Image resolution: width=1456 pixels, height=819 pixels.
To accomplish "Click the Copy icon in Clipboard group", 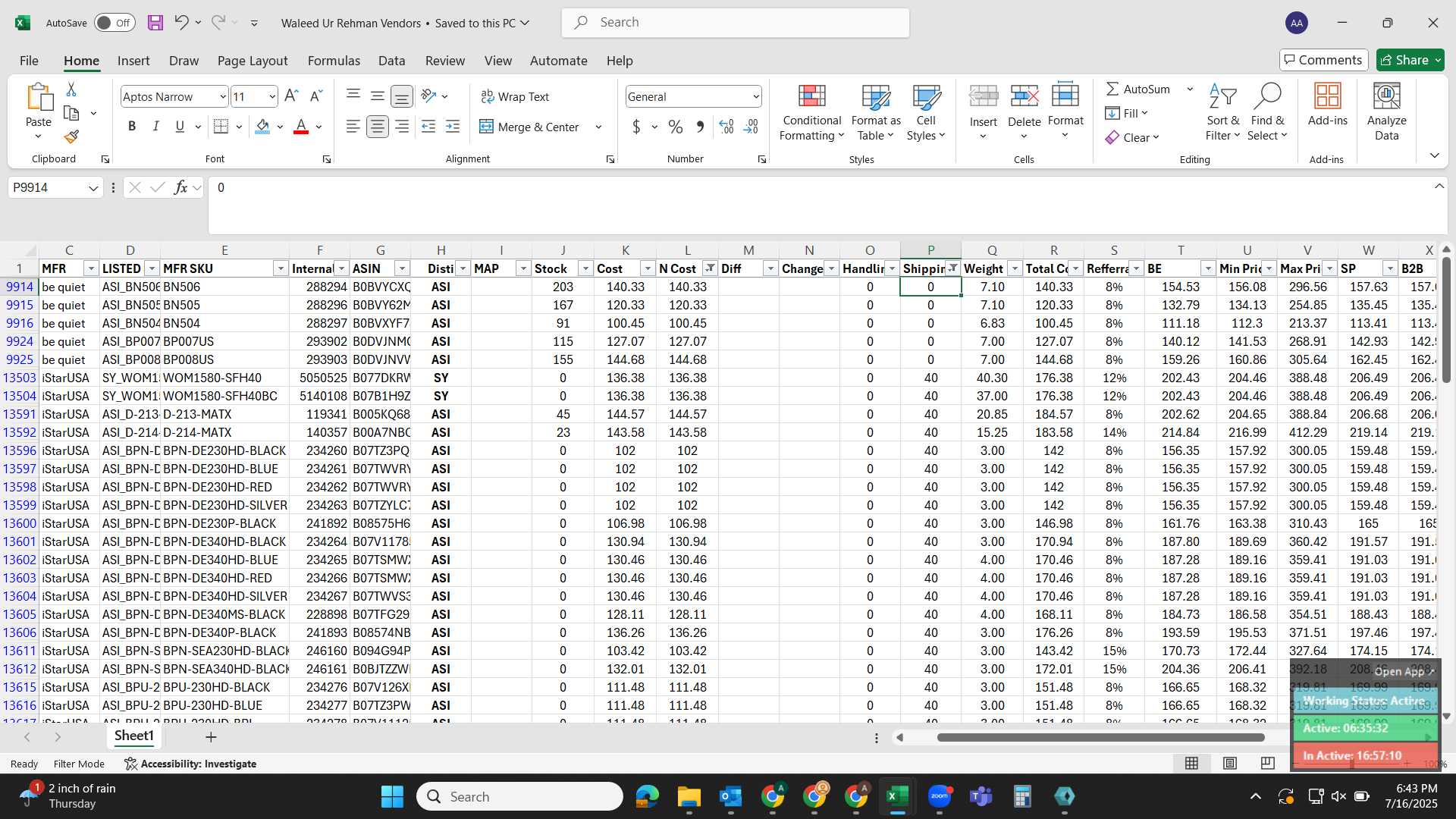I will (x=71, y=113).
